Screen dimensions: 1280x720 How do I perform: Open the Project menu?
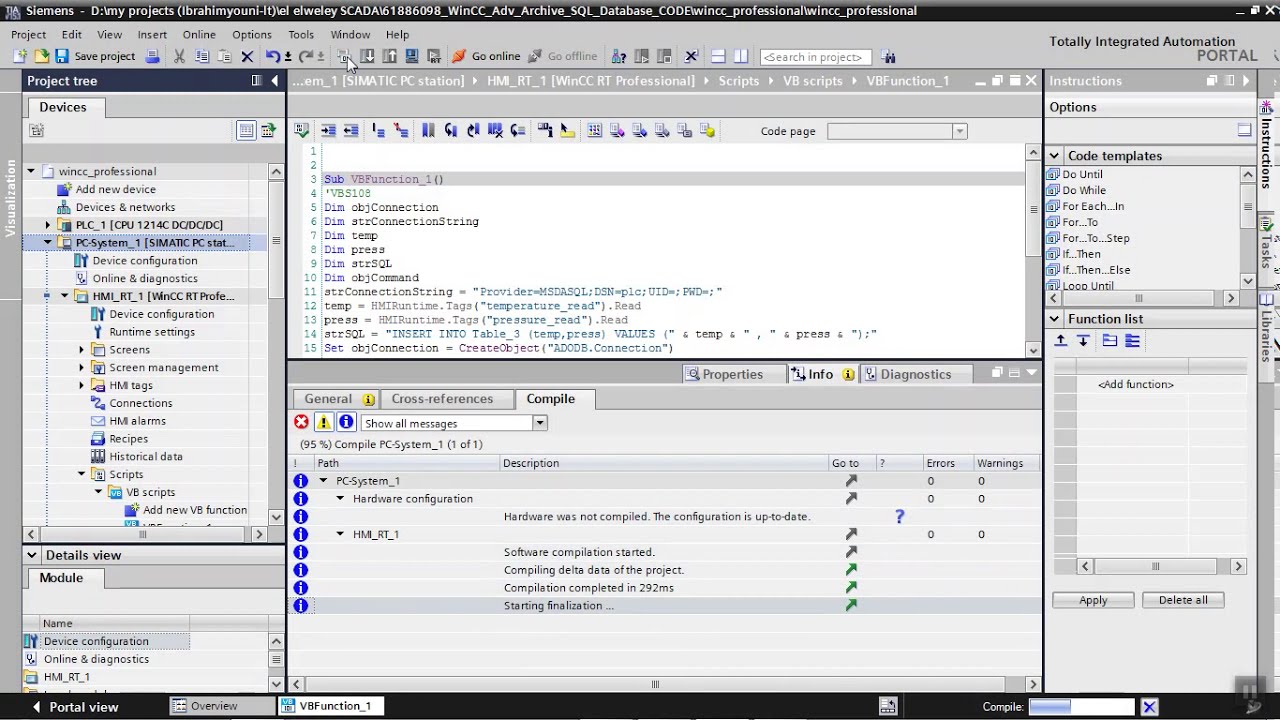[x=29, y=34]
